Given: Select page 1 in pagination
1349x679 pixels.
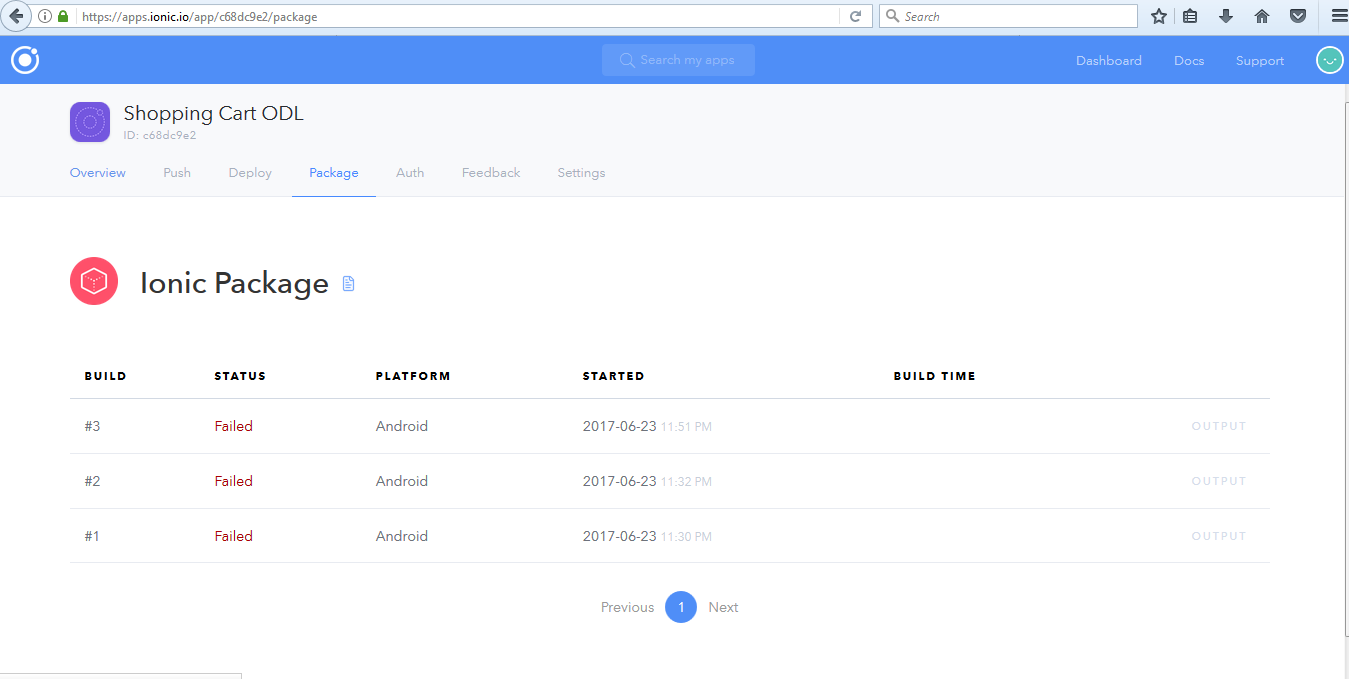Looking at the screenshot, I should click(x=681, y=607).
